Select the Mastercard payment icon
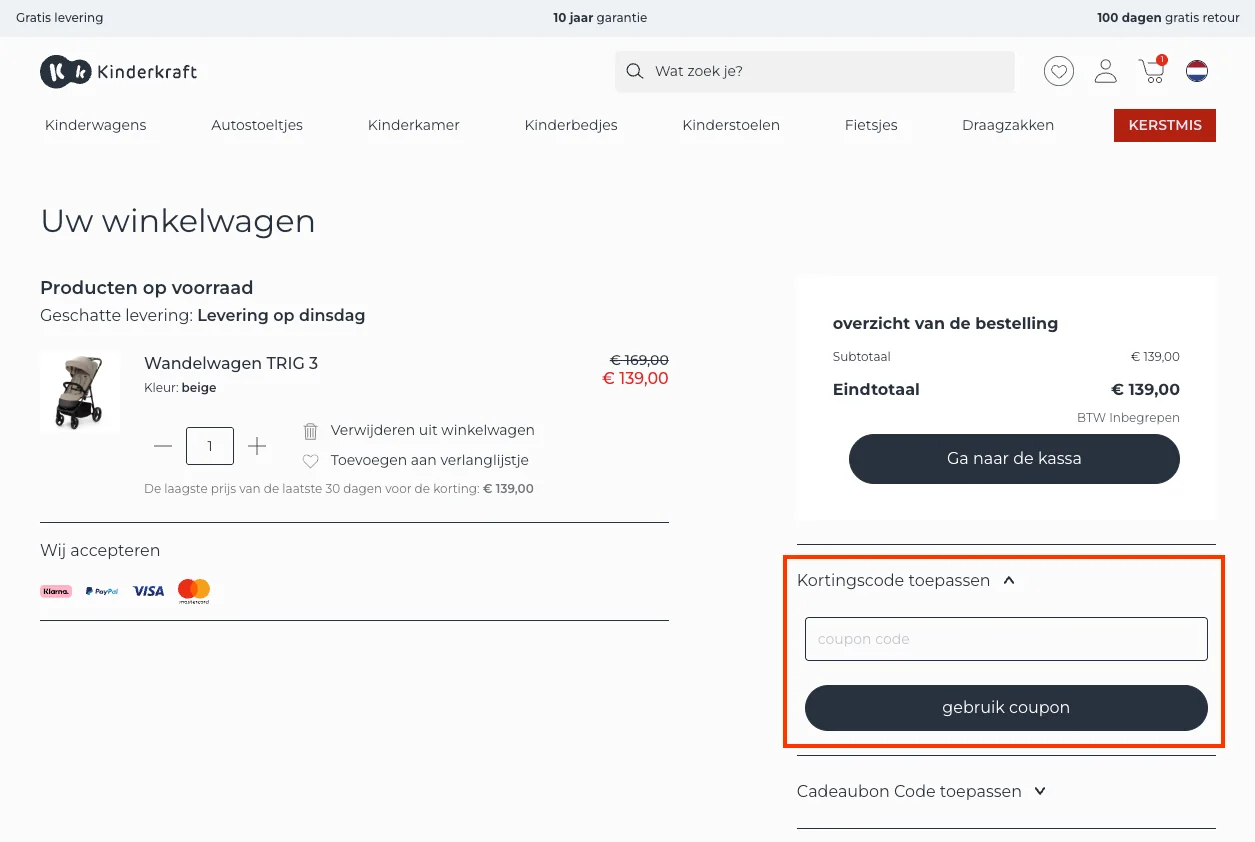 click(193, 591)
